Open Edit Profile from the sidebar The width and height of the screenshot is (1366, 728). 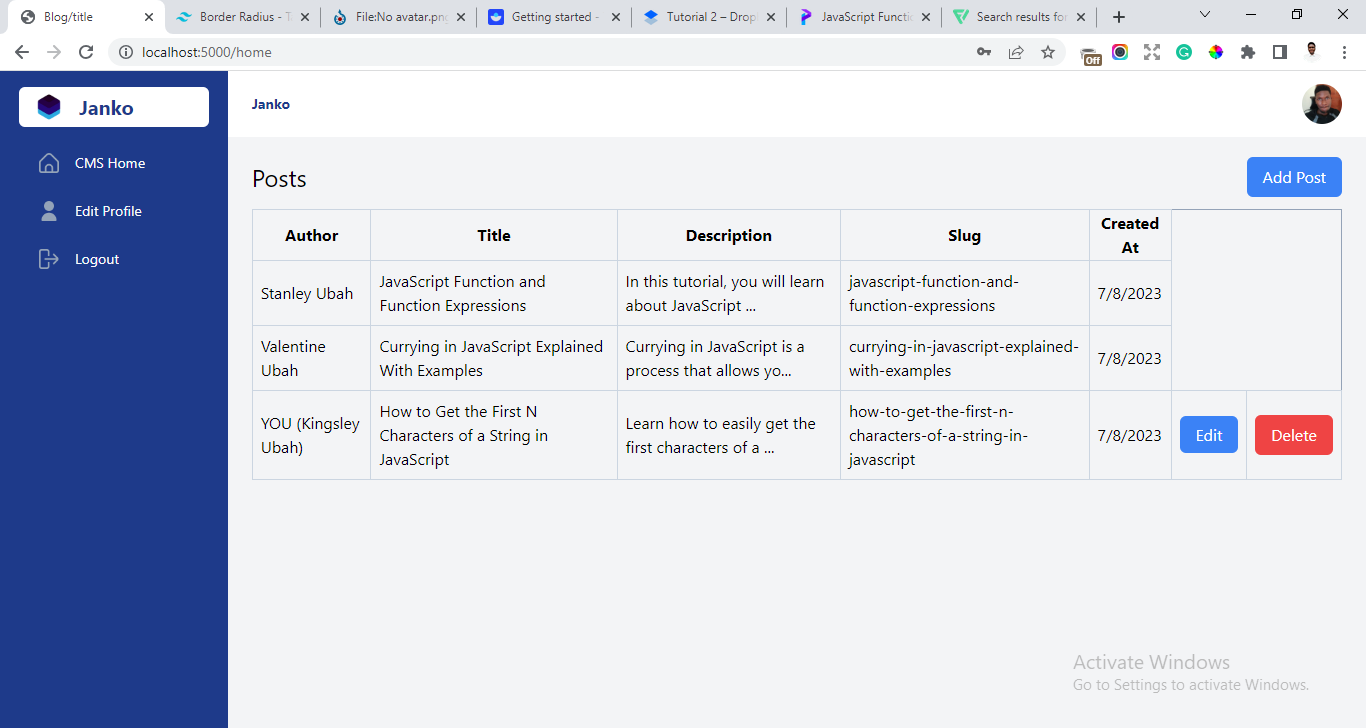click(x=108, y=211)
